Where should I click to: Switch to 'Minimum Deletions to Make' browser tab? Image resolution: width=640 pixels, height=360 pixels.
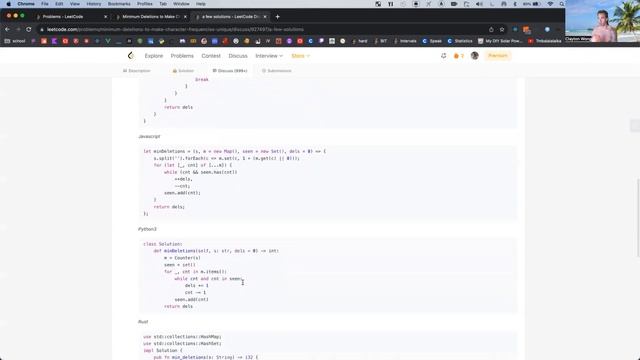[x=150, y=17]
